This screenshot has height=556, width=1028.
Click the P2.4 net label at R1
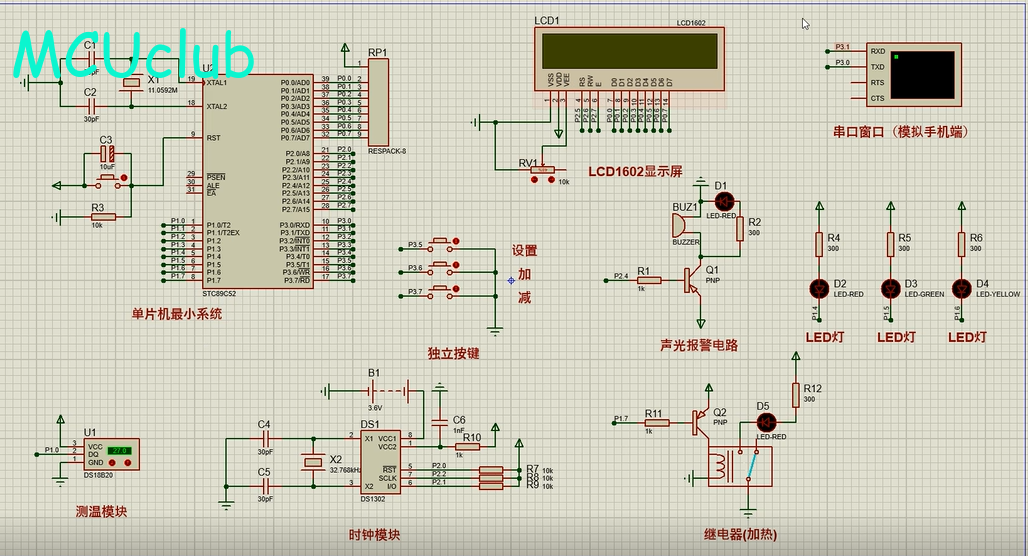621,276
